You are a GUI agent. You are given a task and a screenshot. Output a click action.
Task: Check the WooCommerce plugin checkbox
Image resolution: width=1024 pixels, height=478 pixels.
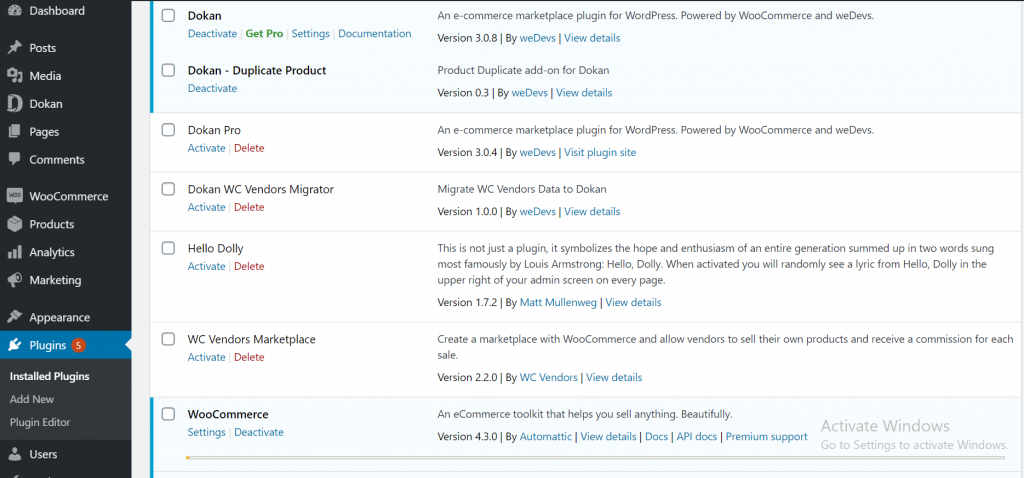click(x=168, y=414)
